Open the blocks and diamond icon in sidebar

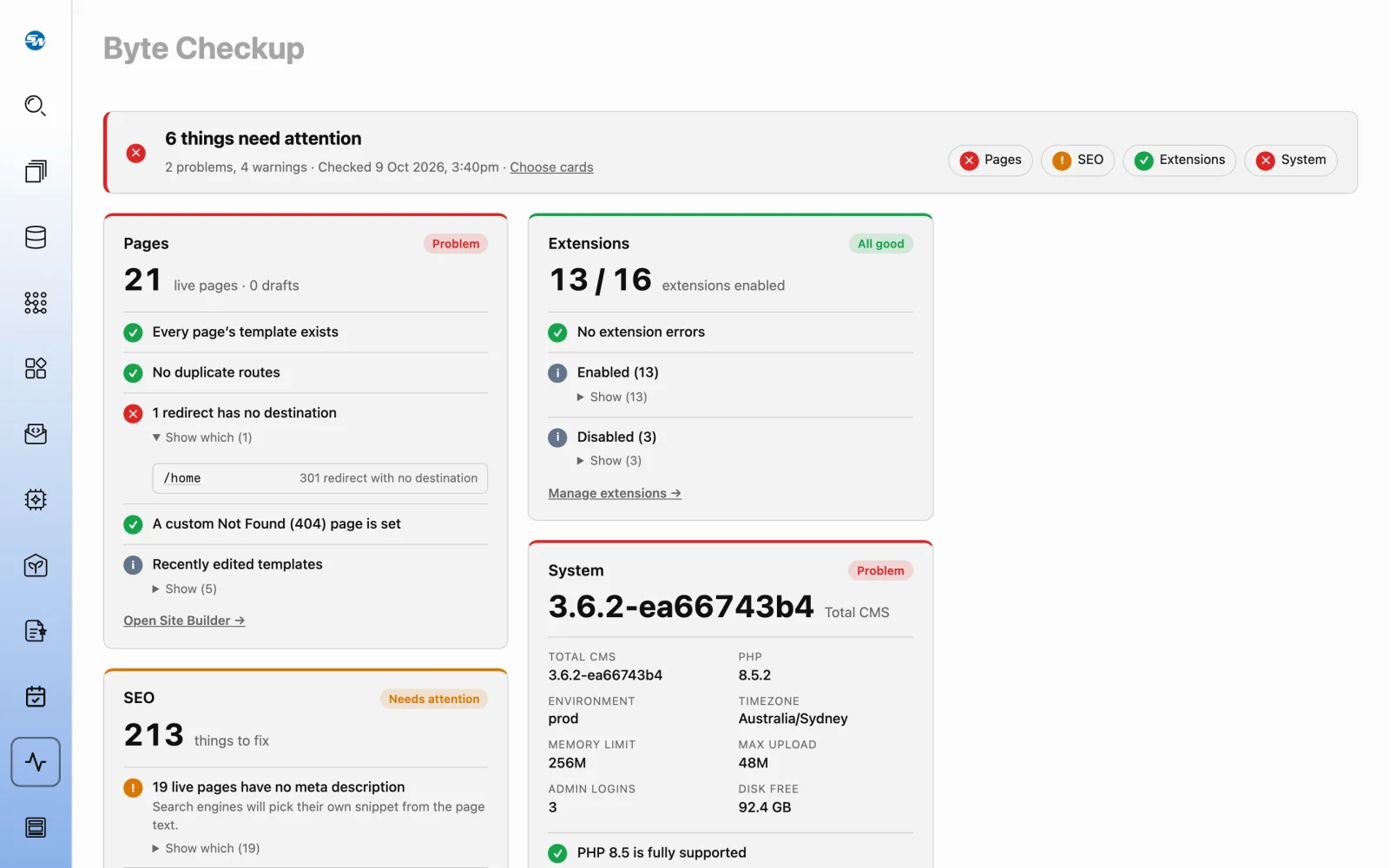pyautogui.click(x=36, y=368)
